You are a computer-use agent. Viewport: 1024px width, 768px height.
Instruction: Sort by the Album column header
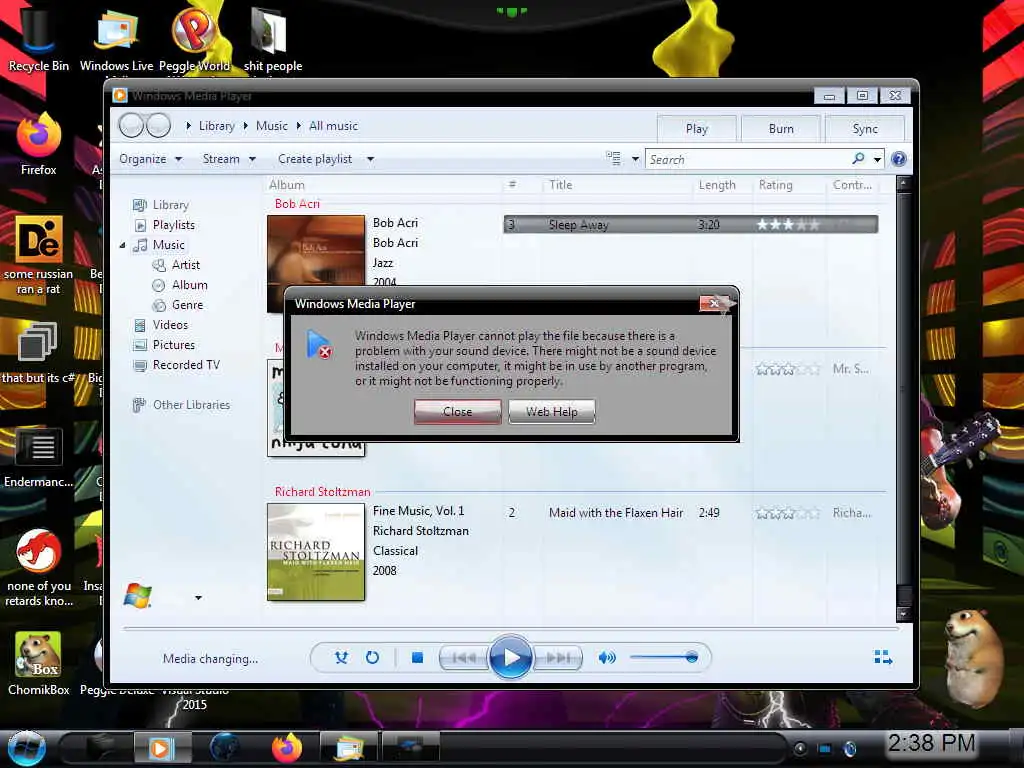click(x=287, y=185)
